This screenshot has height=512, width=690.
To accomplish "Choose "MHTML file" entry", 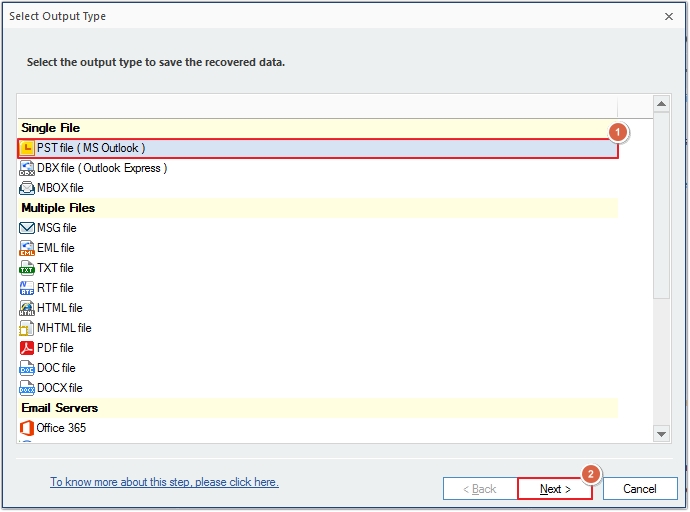I will (x=64, y=328).
